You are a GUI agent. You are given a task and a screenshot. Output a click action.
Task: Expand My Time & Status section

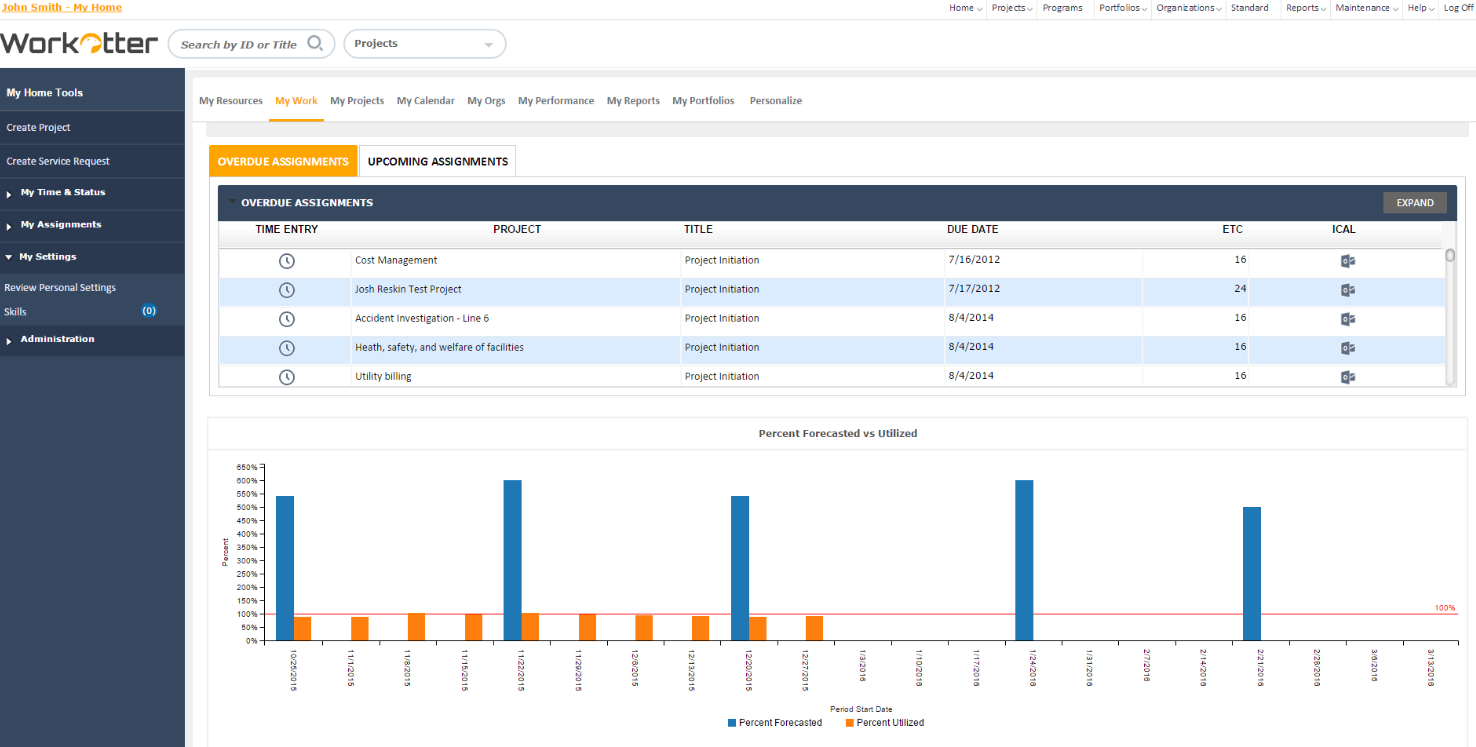click(x=62, y=193)
